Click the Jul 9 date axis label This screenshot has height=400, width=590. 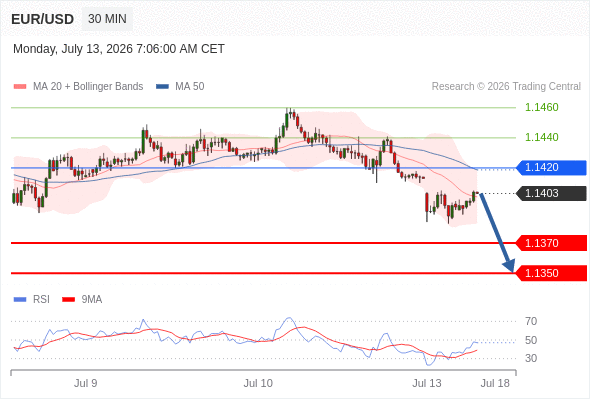(x=85, y=383)
